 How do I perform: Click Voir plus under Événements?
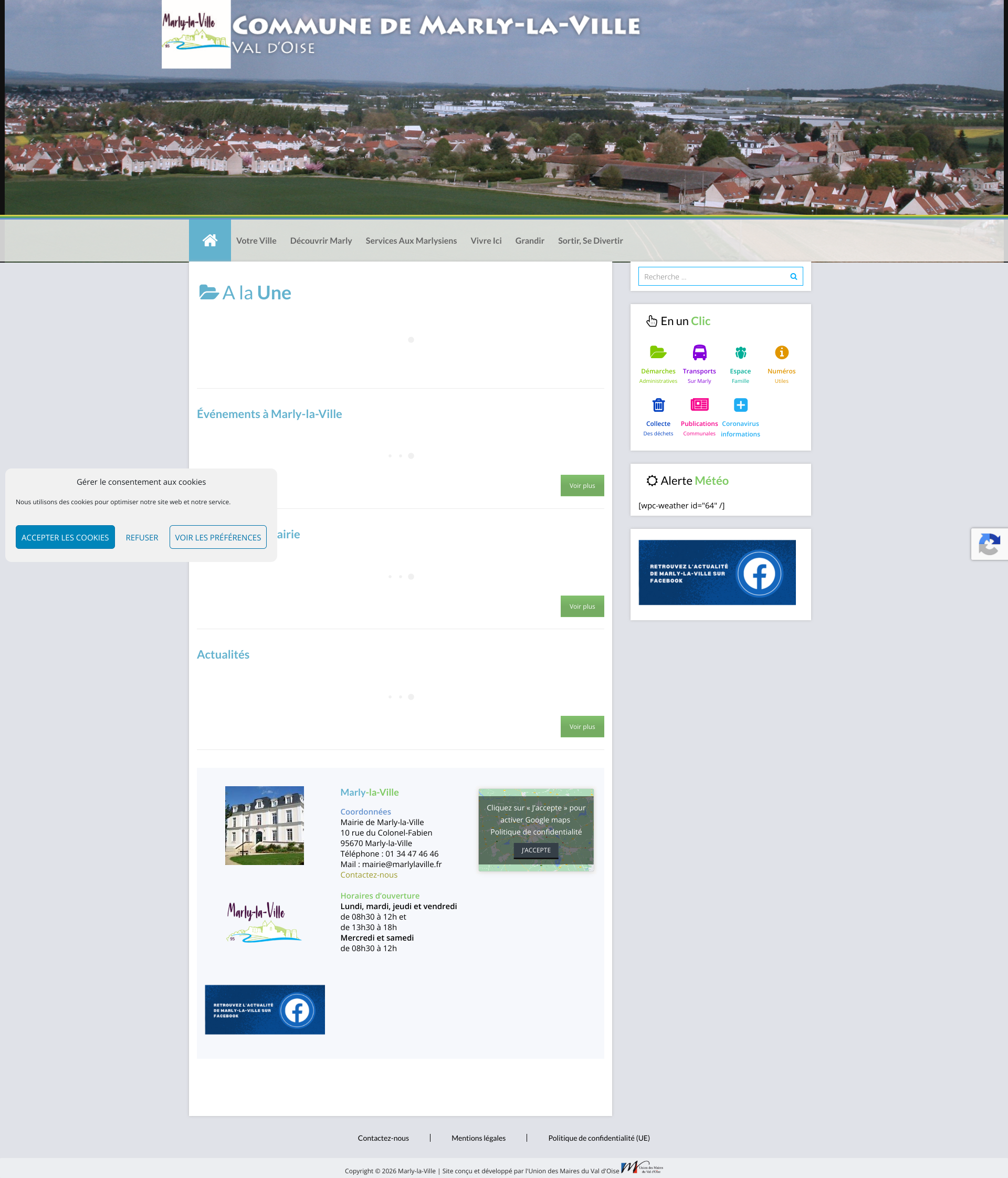tap(582, 485)
